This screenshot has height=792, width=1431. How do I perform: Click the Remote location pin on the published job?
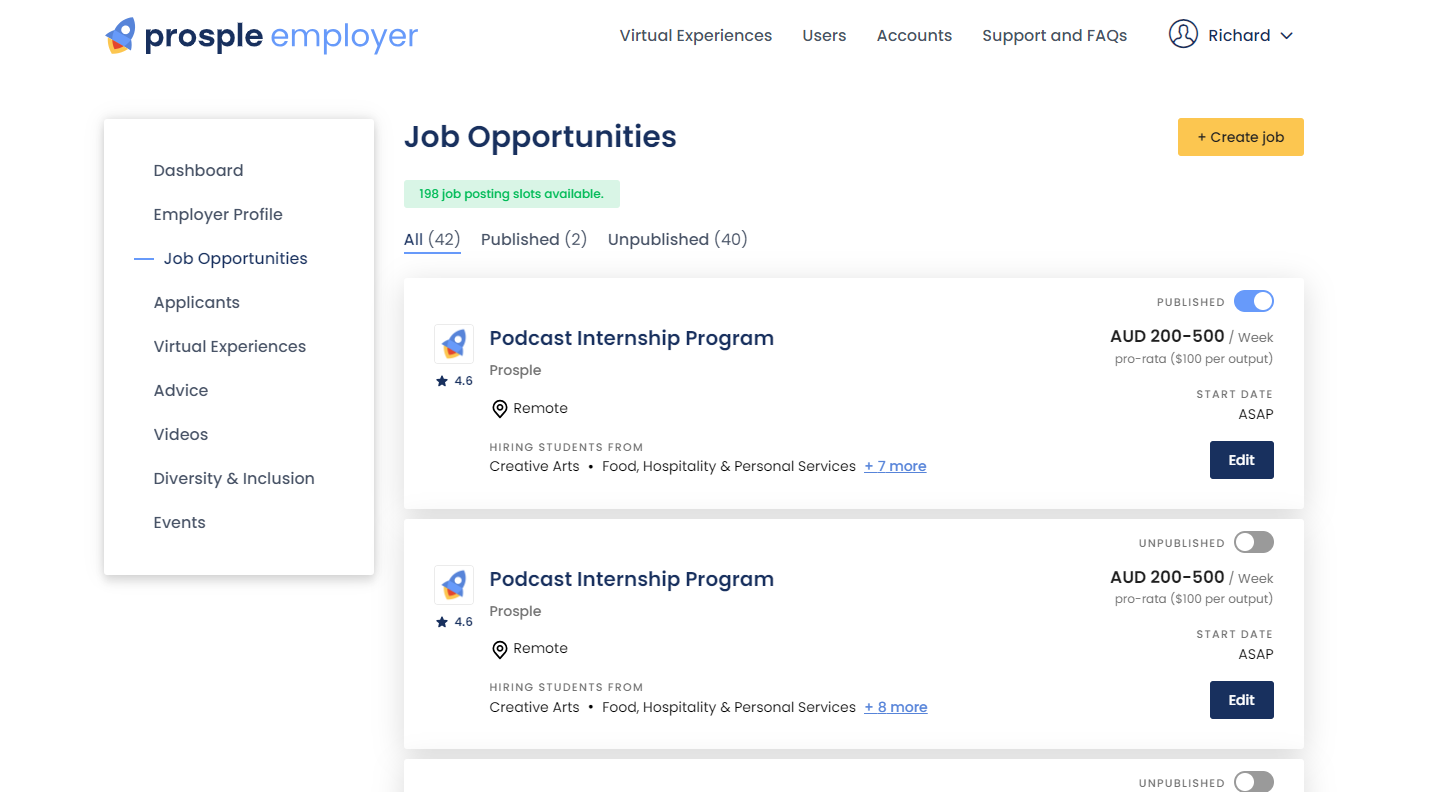(x=500, y=409)
